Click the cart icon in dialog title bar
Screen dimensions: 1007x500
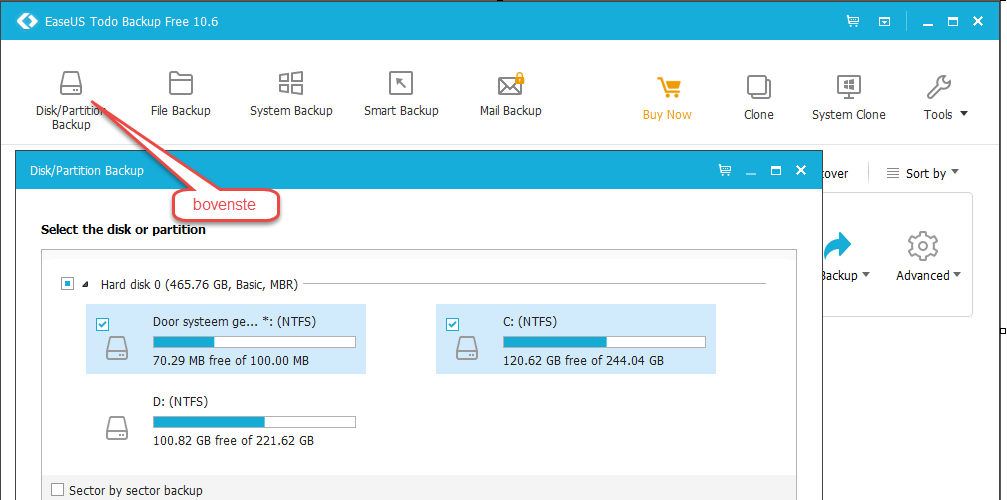coord(725,170)
